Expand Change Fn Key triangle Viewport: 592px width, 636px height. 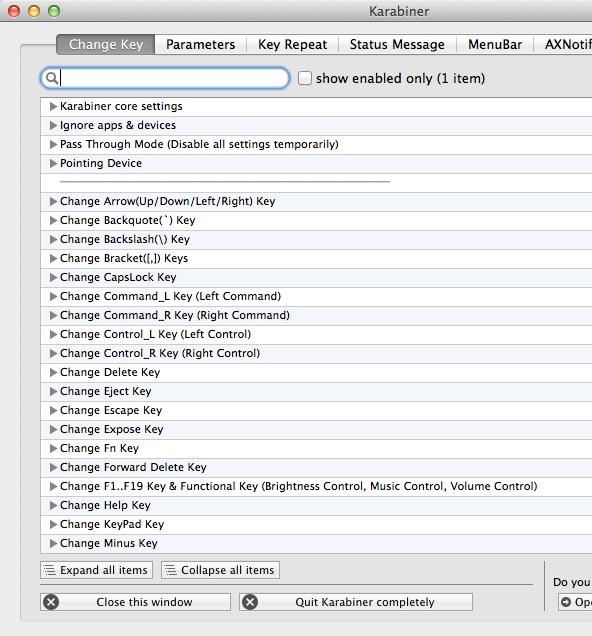pyautogui.click(x=53, y=448)
